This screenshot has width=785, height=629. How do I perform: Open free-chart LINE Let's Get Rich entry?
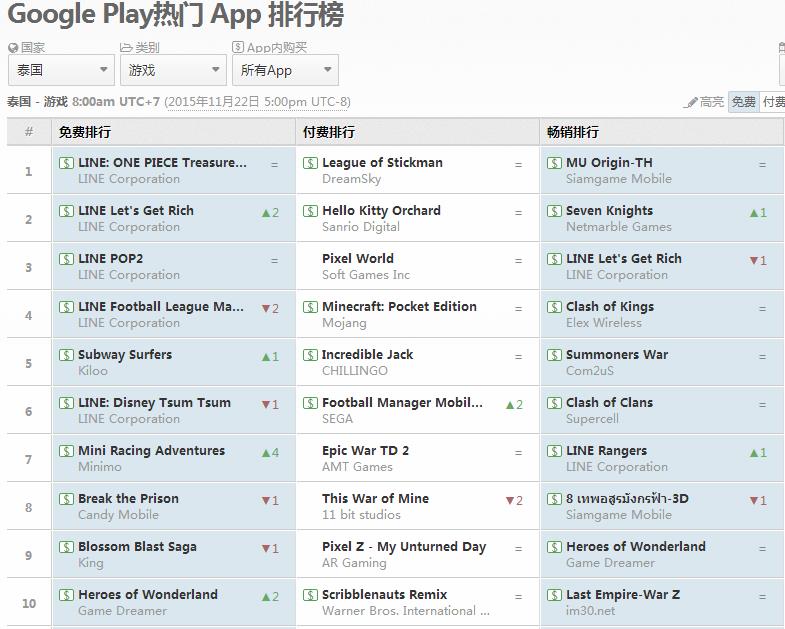tap(136, 211)
